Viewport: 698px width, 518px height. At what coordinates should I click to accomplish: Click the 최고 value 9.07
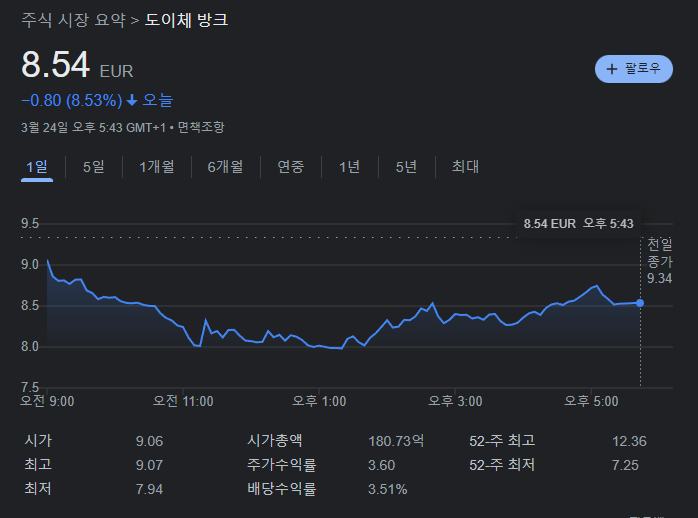coord(150,465)
